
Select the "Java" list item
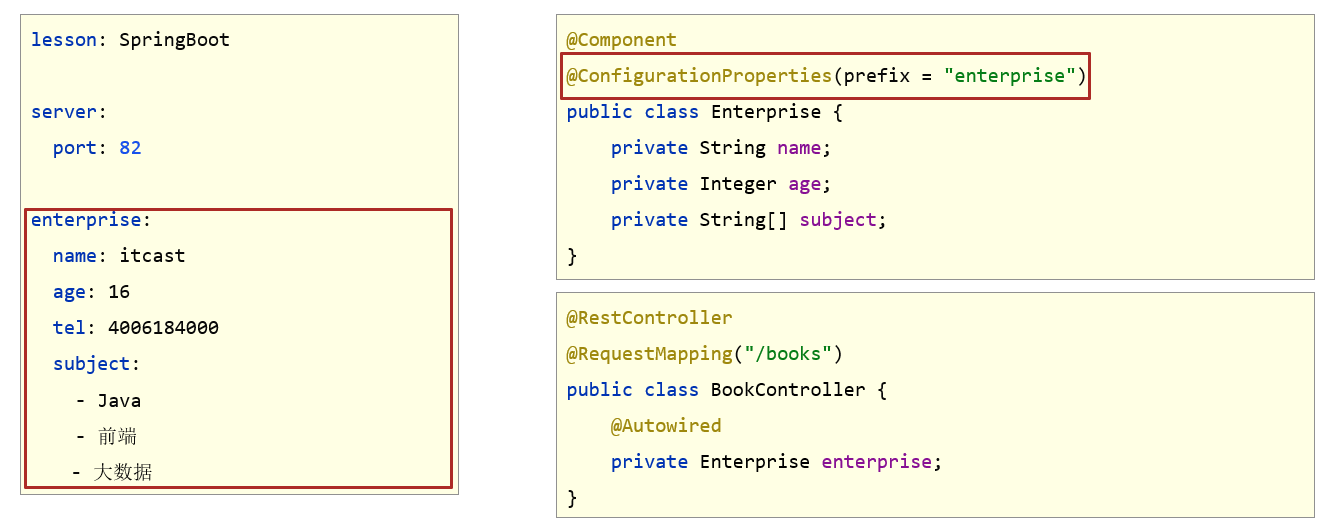click(x=119, y=401)
